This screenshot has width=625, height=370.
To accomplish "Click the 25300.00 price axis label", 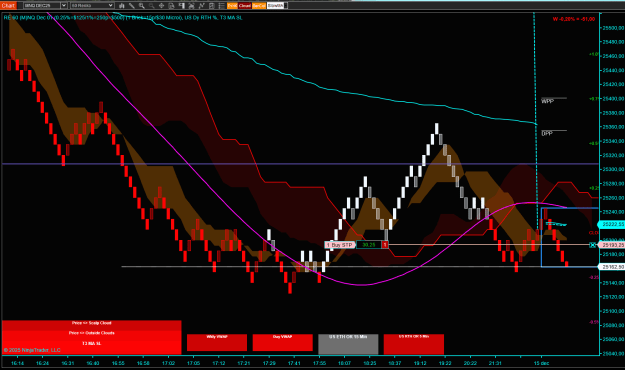I will (613, 169).
